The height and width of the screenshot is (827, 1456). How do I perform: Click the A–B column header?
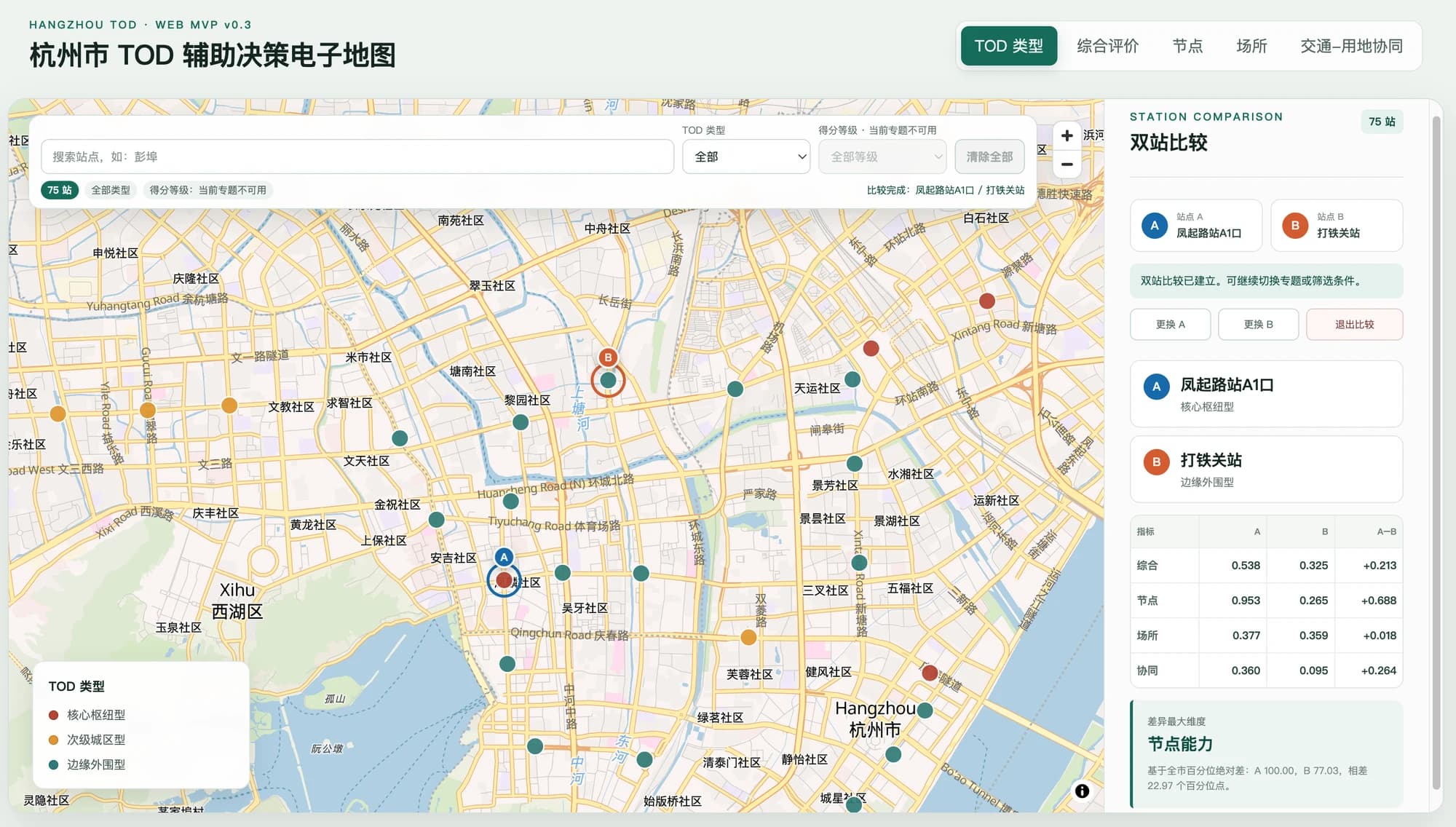(x=1386, y=531)
